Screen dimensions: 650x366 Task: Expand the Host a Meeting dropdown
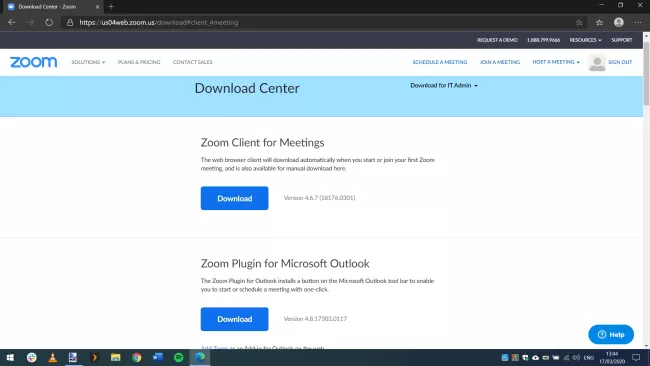[x=556, y=62]
